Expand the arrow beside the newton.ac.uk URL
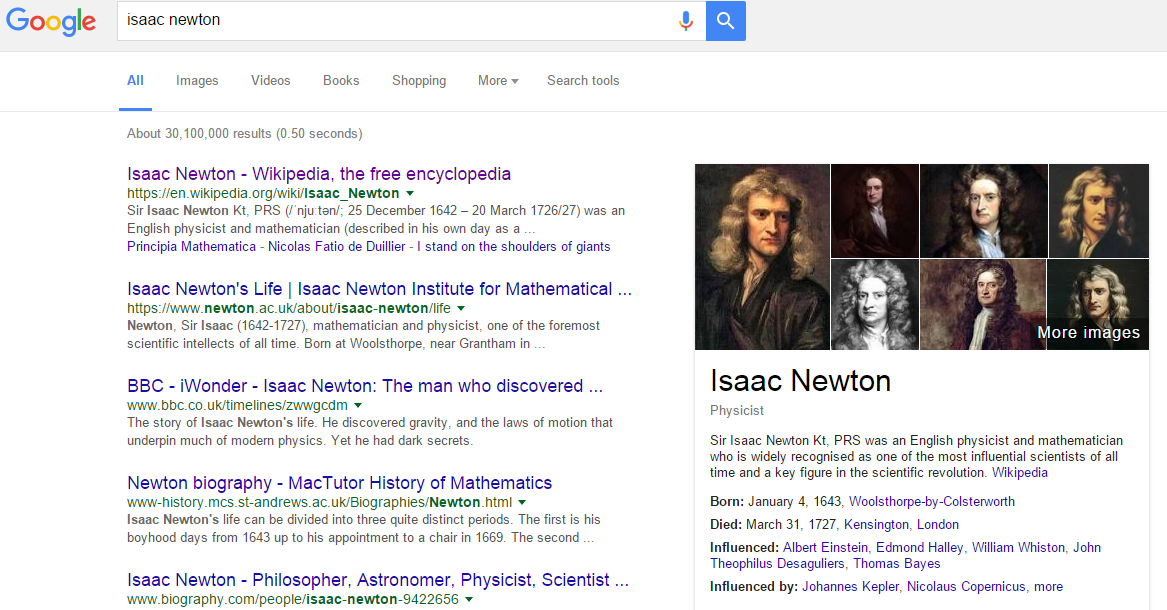The width and height of the screenshot is (1167, 610). pyautogui.click(x=461, y=308)
